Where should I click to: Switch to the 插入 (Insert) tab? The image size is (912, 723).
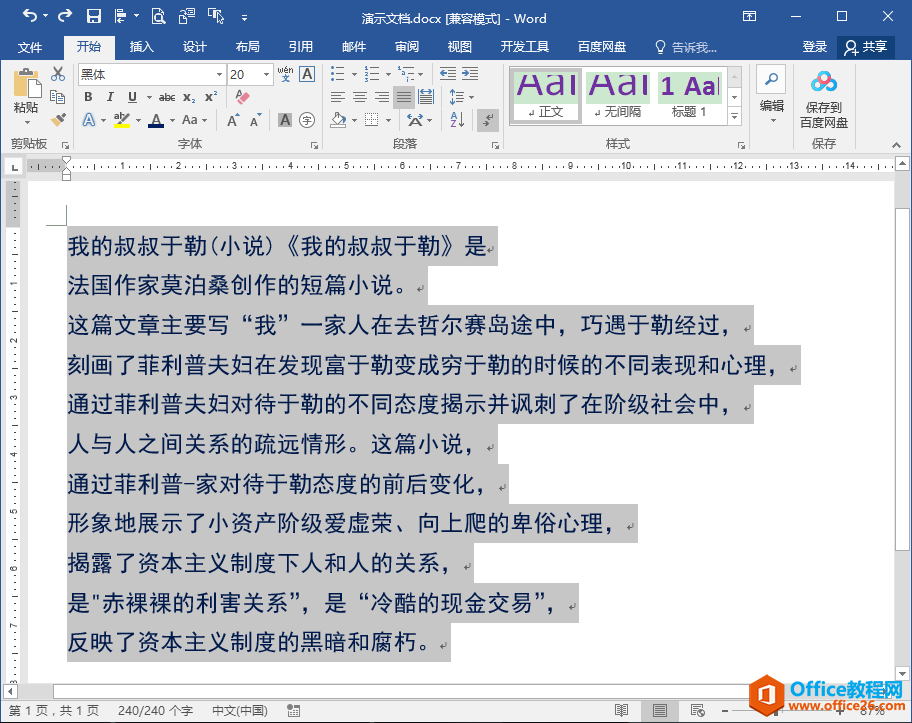(141, 47)
